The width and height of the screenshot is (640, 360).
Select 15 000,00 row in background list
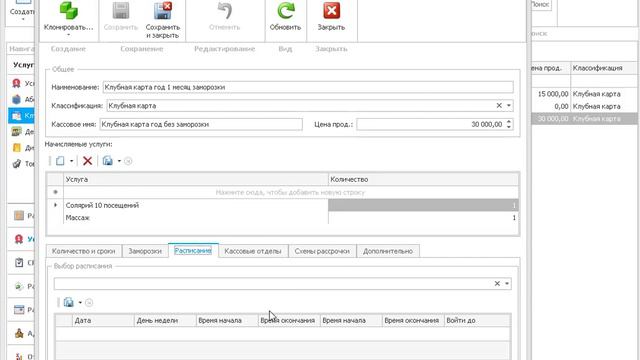click(x=585, y=94)
